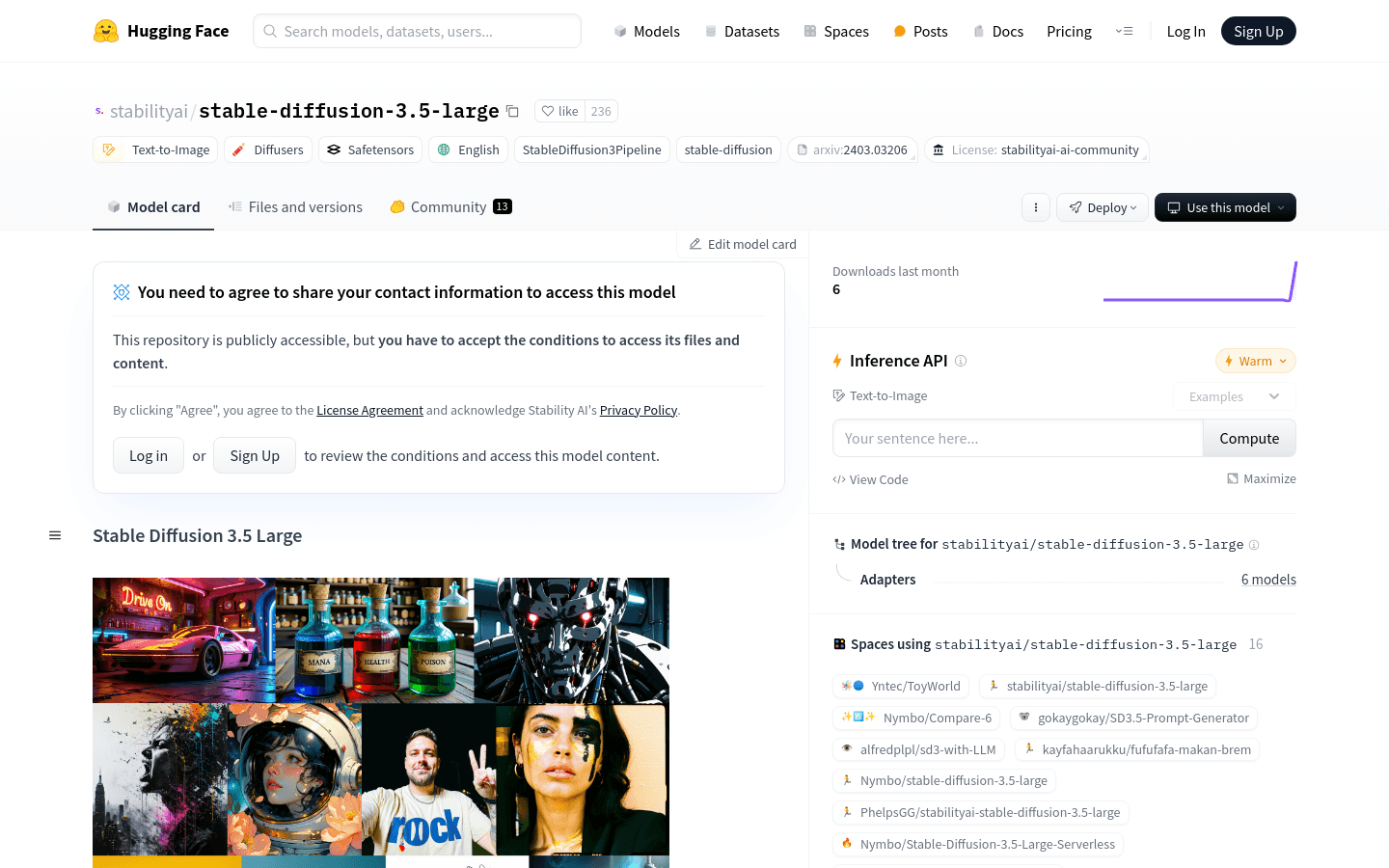1389x868 pixels.
Task: Open Docs in the top navigation
Action: click(997, 31)
